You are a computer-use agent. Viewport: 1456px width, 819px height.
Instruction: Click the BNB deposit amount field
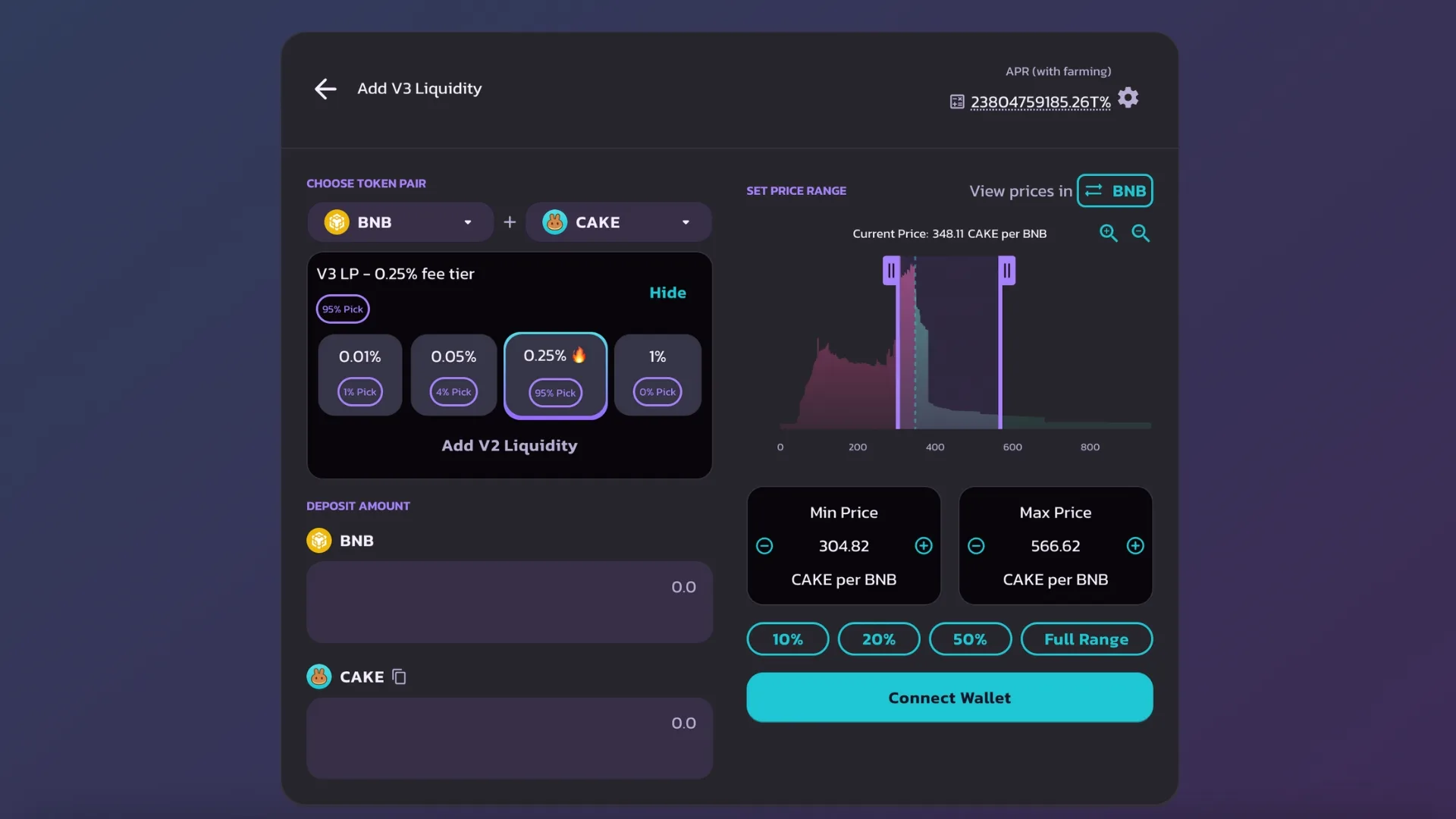click(509, 601)
